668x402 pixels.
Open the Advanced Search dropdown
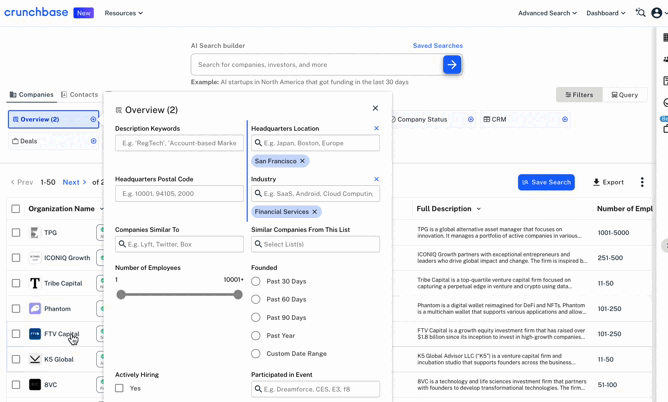[x=547, y=13]
